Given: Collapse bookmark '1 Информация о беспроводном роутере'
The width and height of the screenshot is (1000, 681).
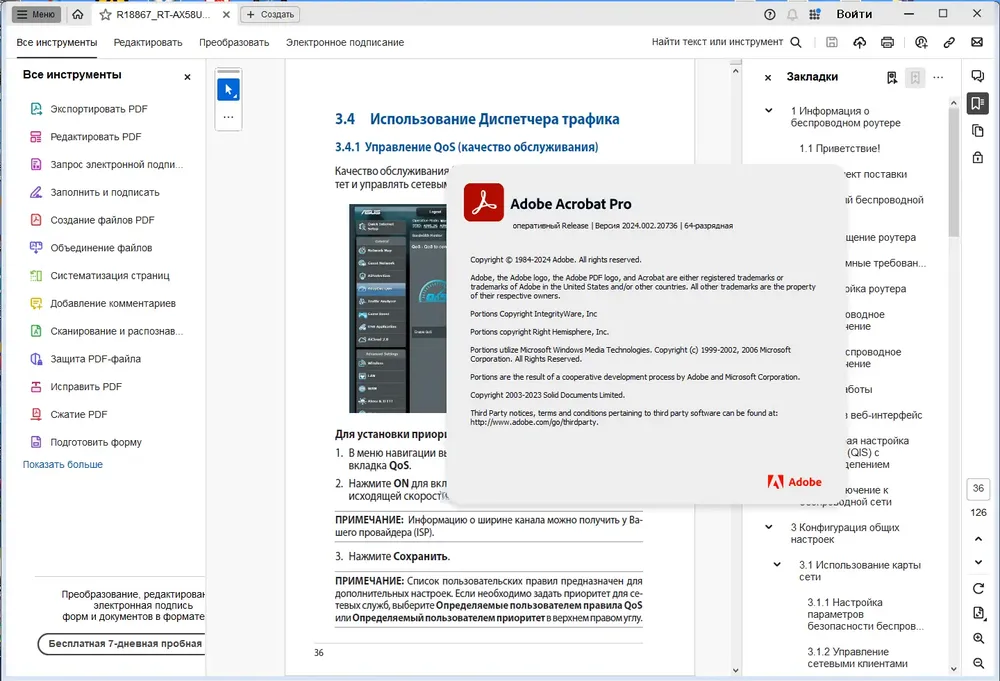Looking at the screenshot, I should (768, 110).
